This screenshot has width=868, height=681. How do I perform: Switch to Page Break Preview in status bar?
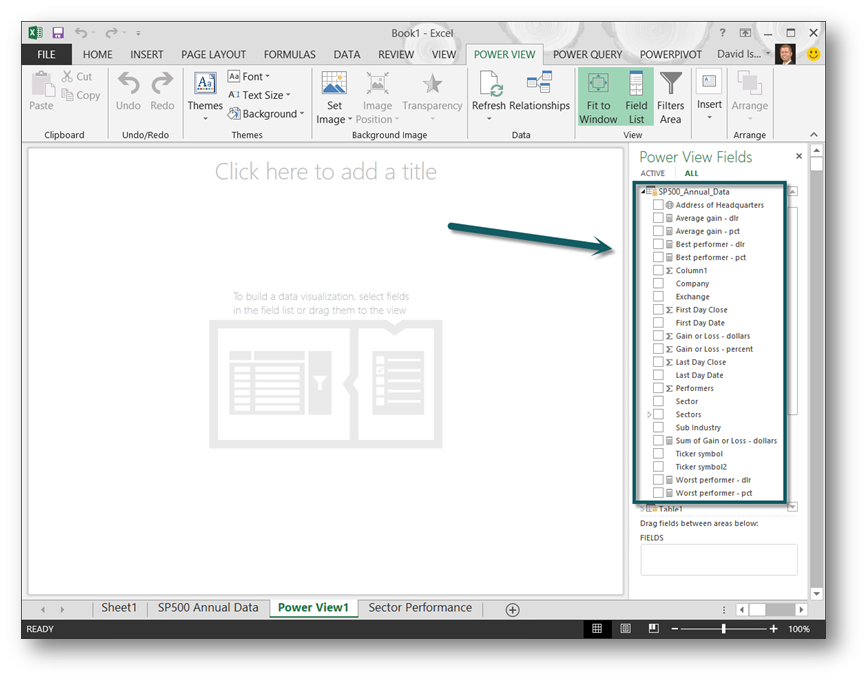(x=654, y=628)
